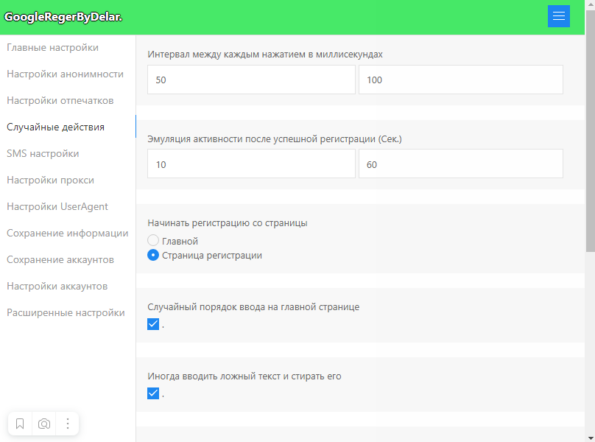
Task: Go to Расширенные настройки
Action: [x=66, y=313]
